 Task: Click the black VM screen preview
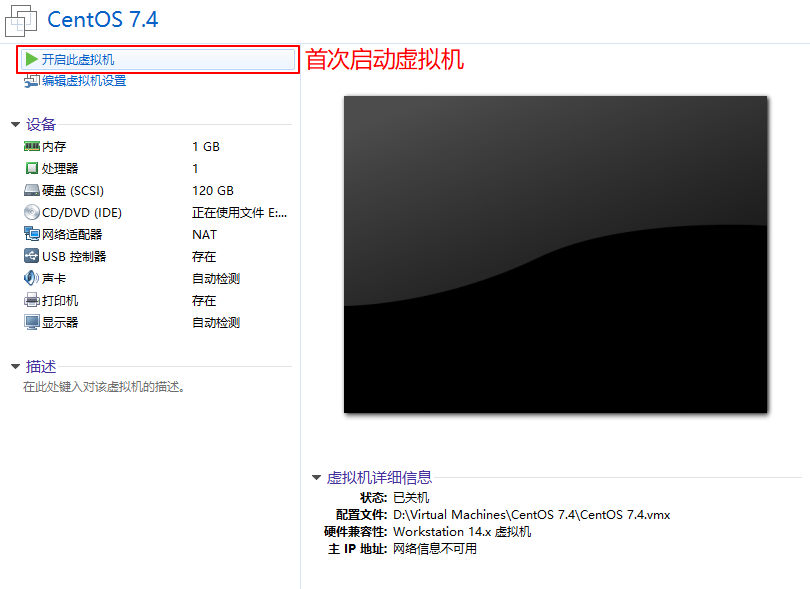click(x=555, y=254)
